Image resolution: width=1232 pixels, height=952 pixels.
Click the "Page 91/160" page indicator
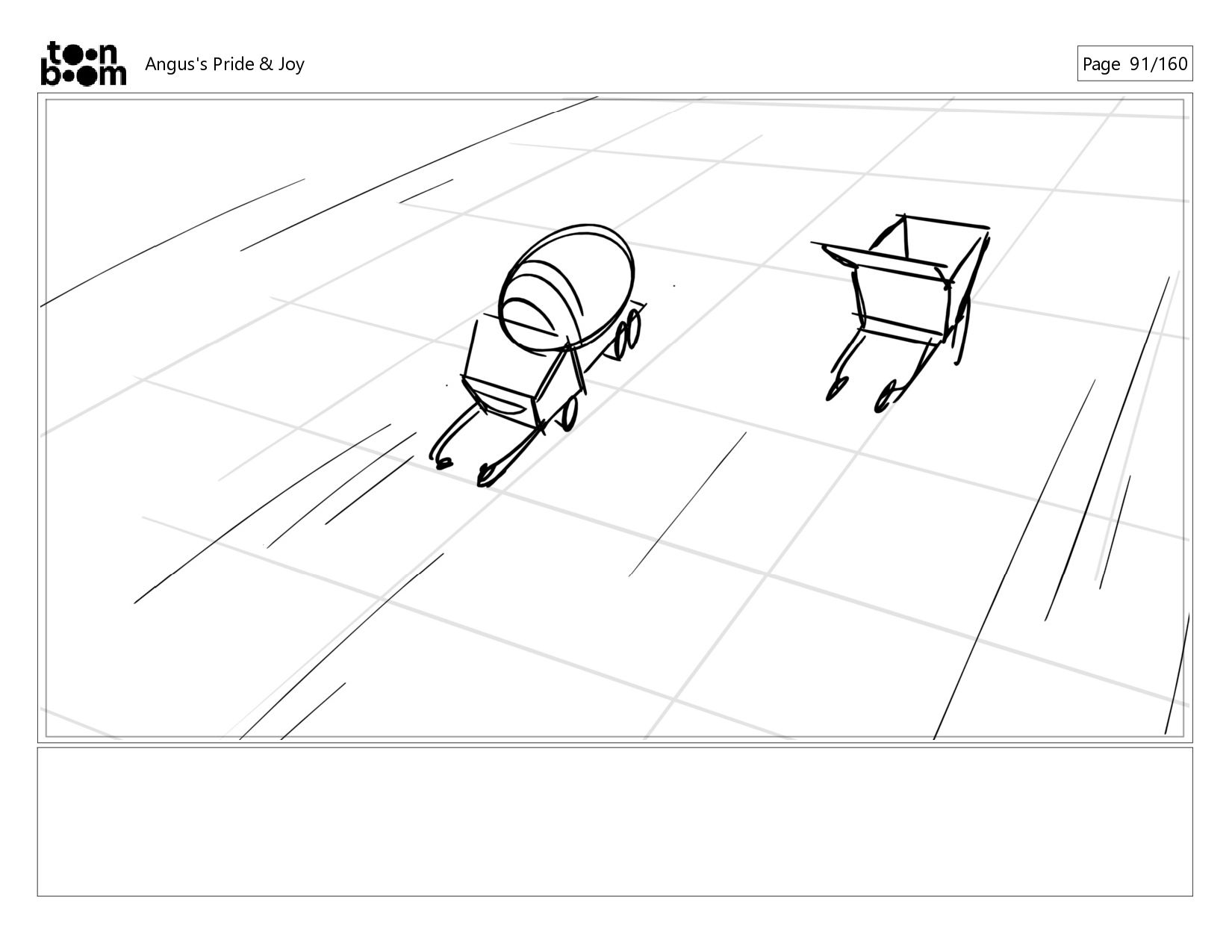pos(1134,63)
